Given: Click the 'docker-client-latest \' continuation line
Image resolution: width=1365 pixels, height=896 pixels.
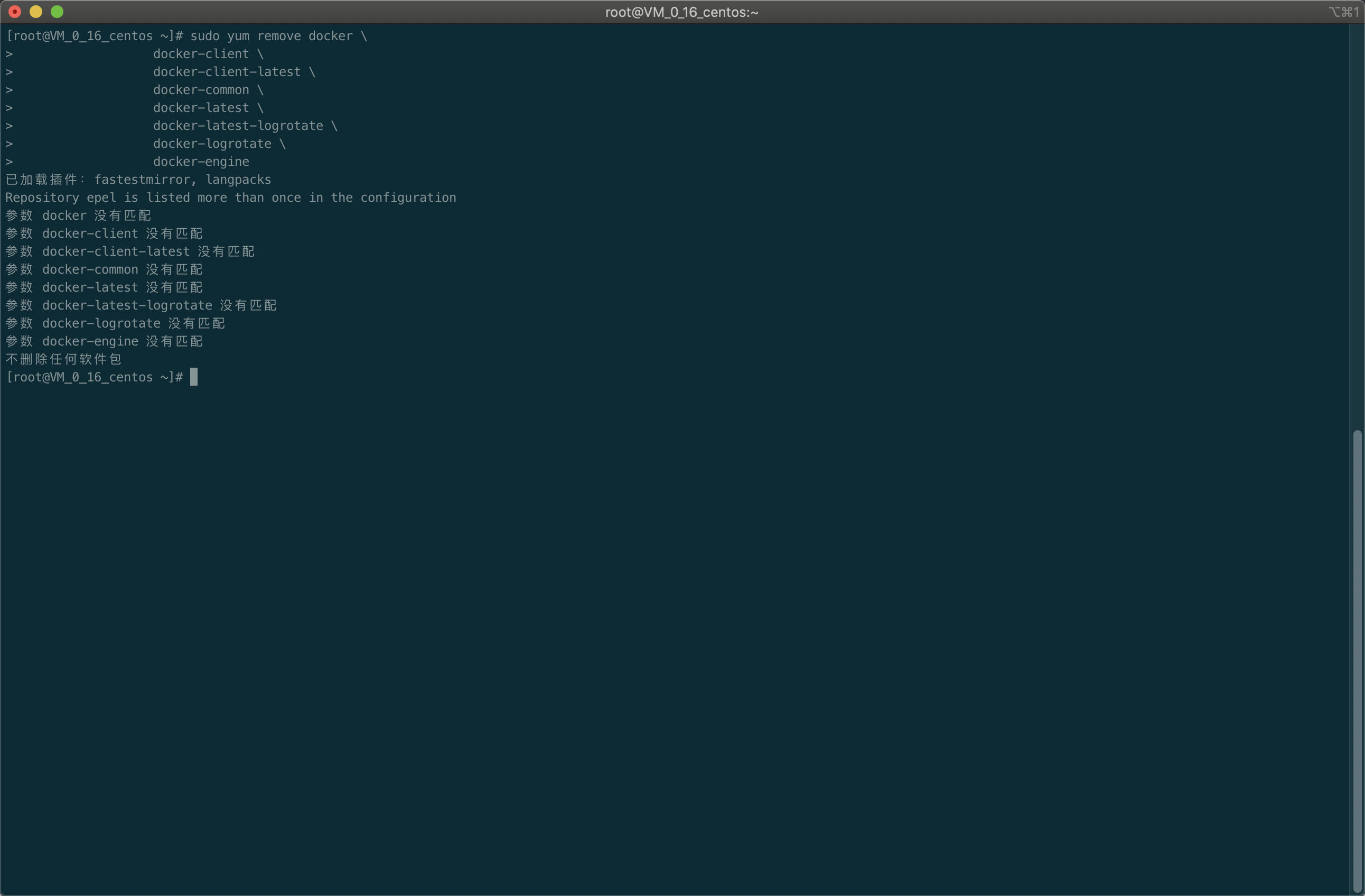Looking at the screenshot, I should coord(233,72).
